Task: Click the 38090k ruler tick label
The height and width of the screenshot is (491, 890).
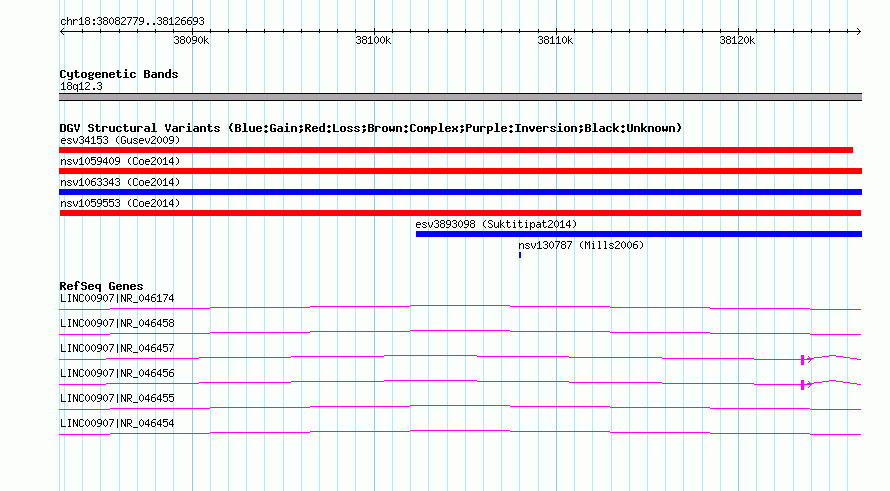Action: pos(191,40)
